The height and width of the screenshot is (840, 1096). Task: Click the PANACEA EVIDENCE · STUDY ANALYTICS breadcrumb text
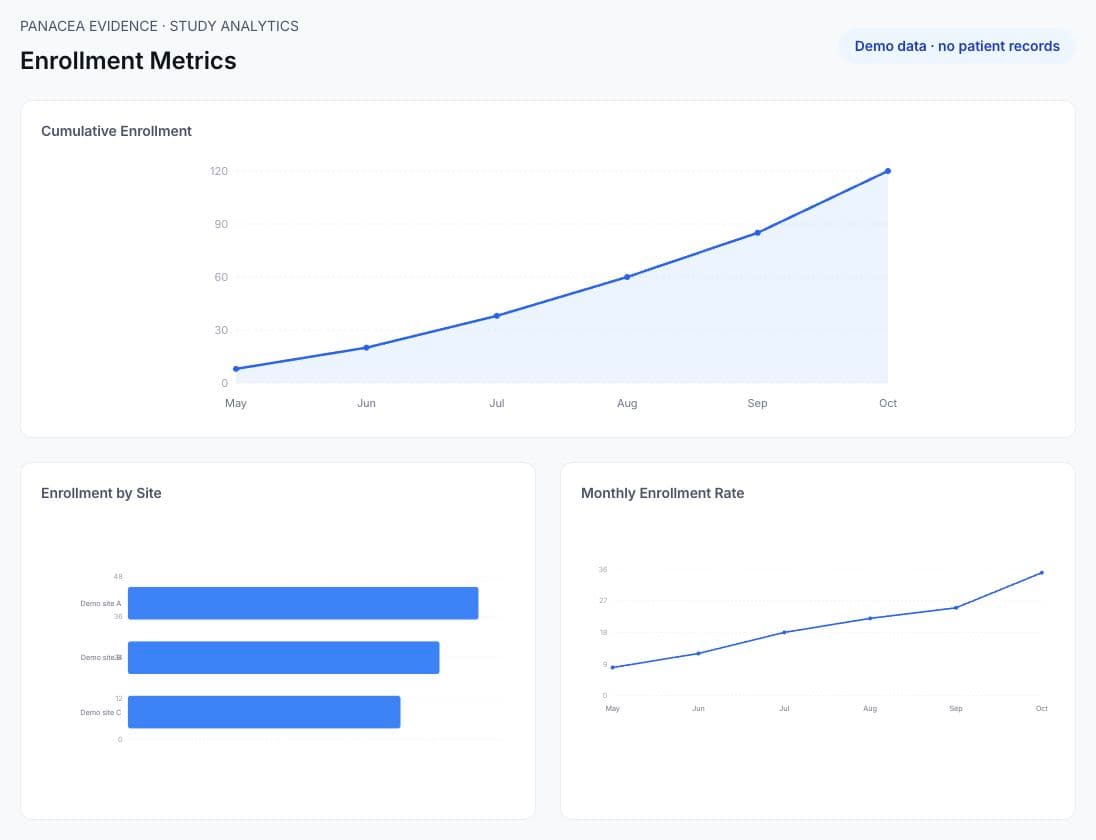coord(159,26)
